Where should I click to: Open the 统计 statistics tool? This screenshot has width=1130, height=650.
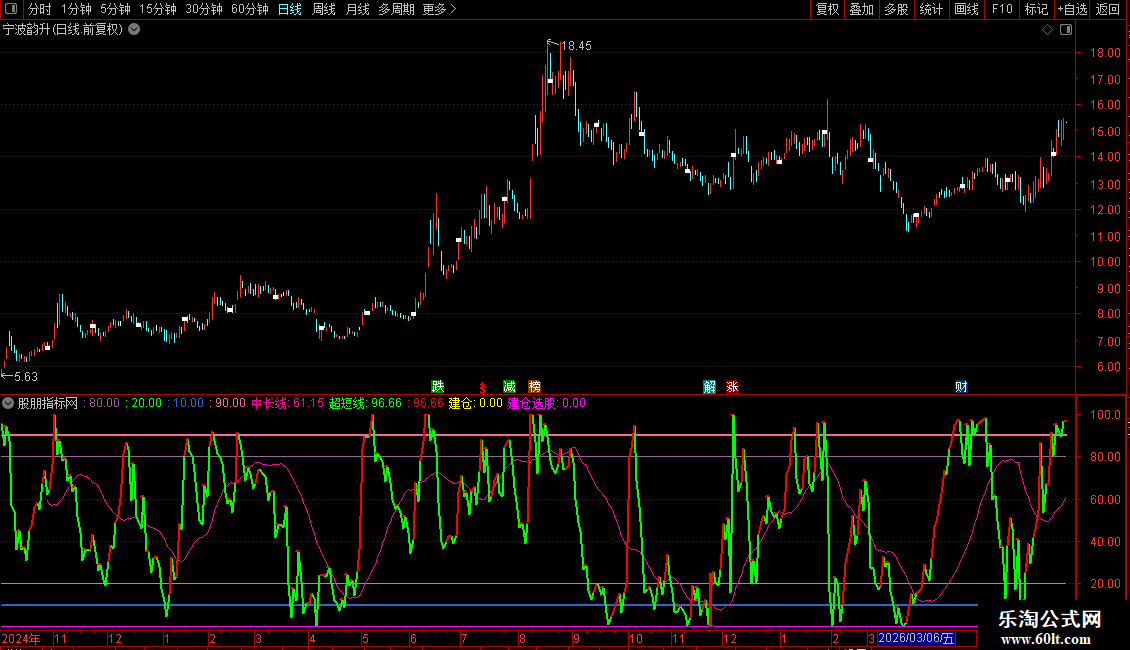pyautogui.click(x=931, y=9)
